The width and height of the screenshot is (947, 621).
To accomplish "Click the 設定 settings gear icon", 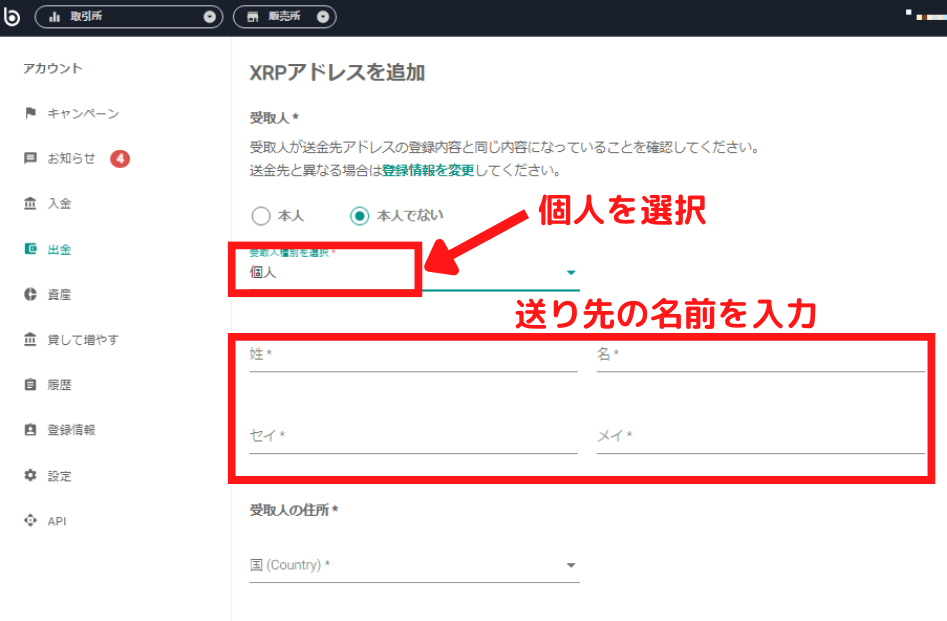I will (30, 475).
